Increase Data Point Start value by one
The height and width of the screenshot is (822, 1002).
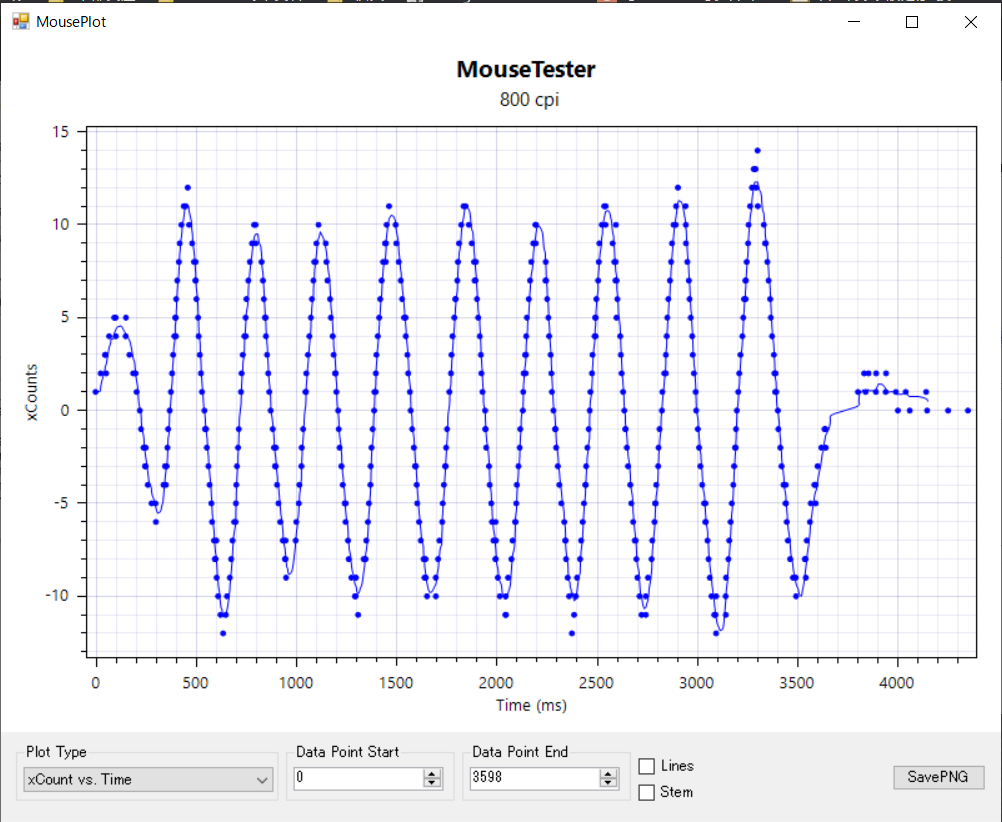coord(432,773)
